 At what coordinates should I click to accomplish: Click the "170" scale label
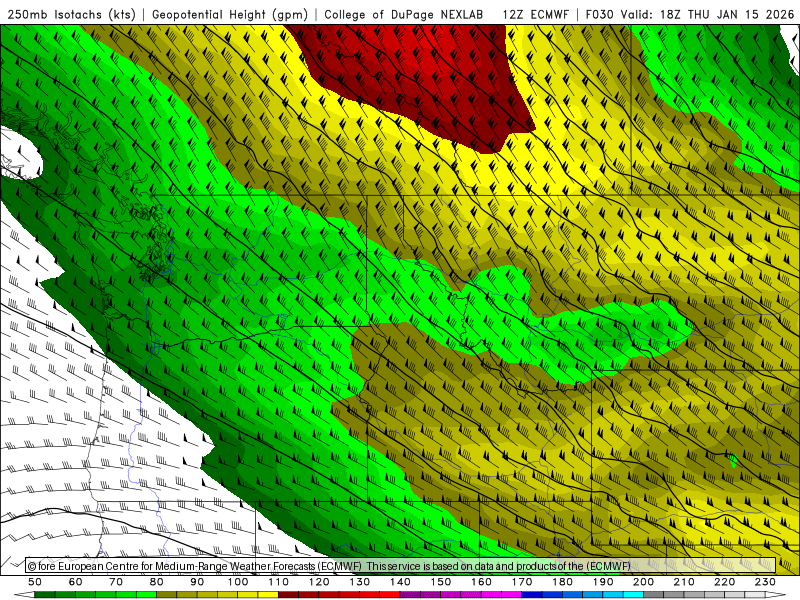click(x=521, y=582)
